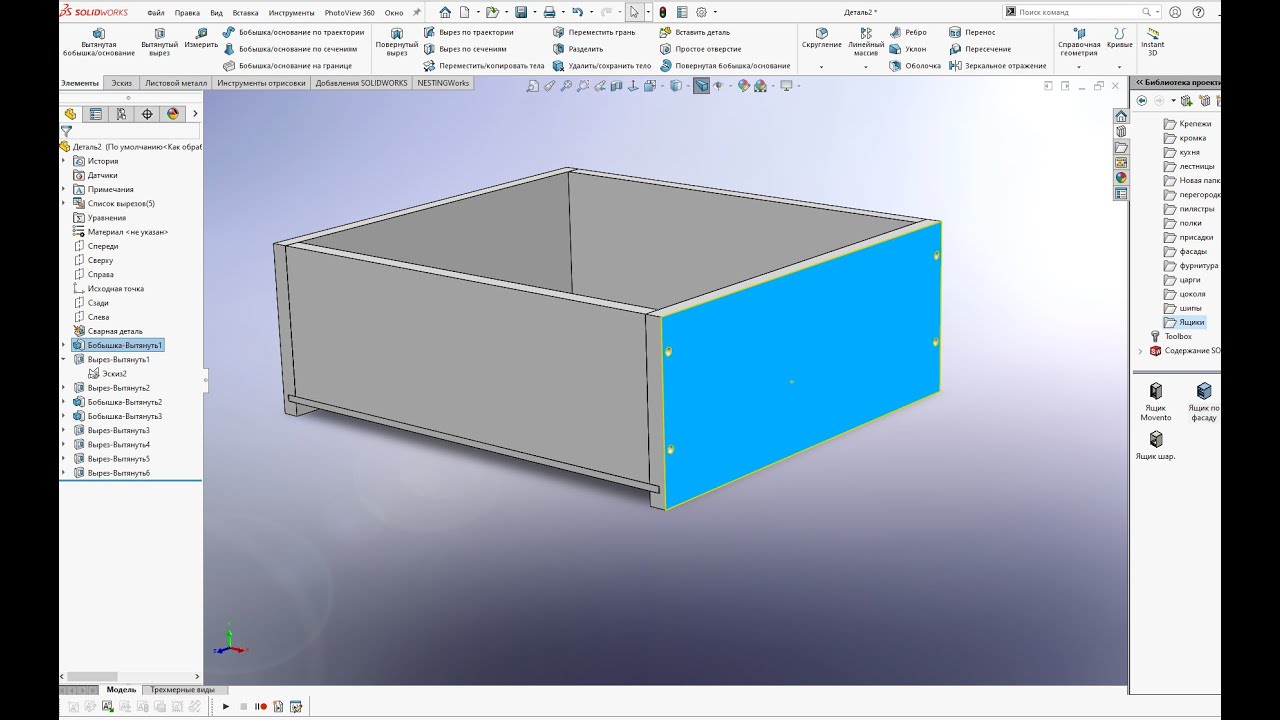This screenshot has width=1280, height=720.
Task: Expand the Вырез-Вытянуть6 node
Action: (x=64, y=473)
